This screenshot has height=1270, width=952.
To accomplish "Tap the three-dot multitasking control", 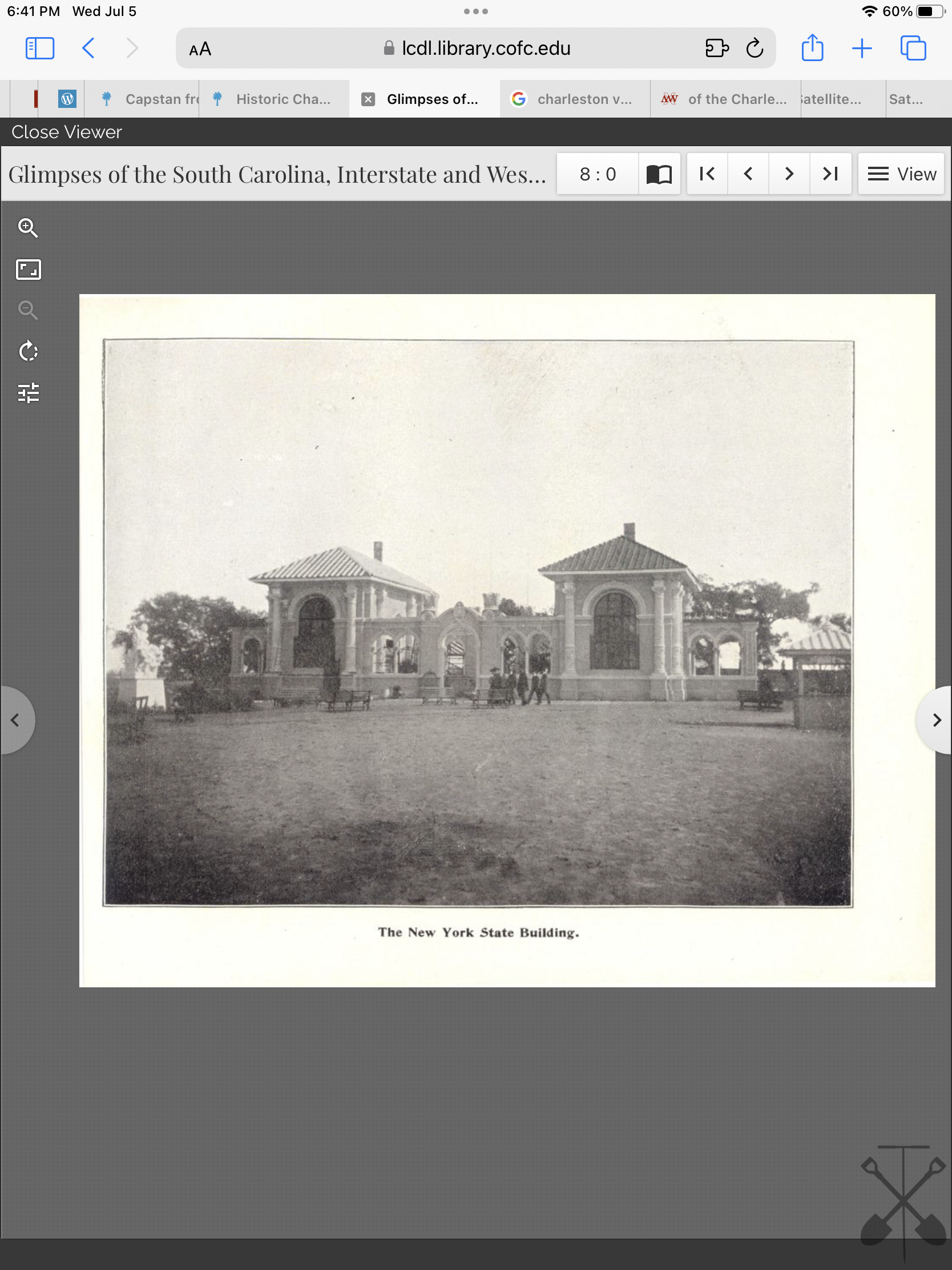I will tap(475, 11).
